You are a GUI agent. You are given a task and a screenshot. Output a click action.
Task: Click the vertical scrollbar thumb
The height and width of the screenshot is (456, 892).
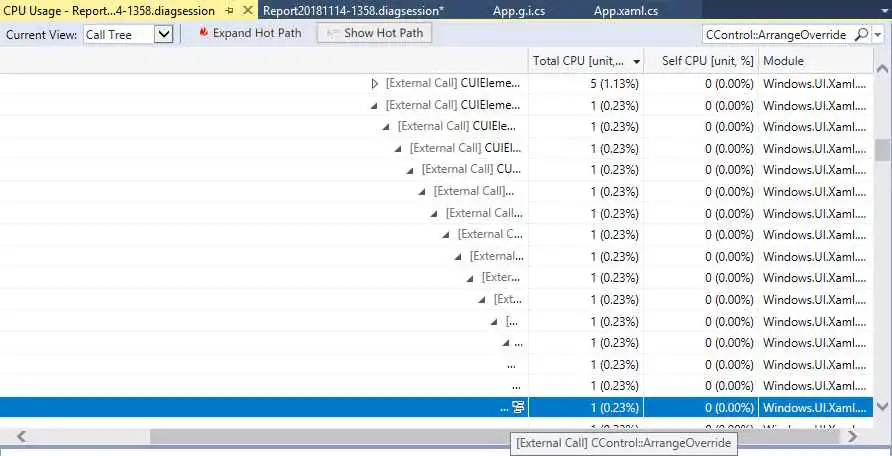[882, 150]
